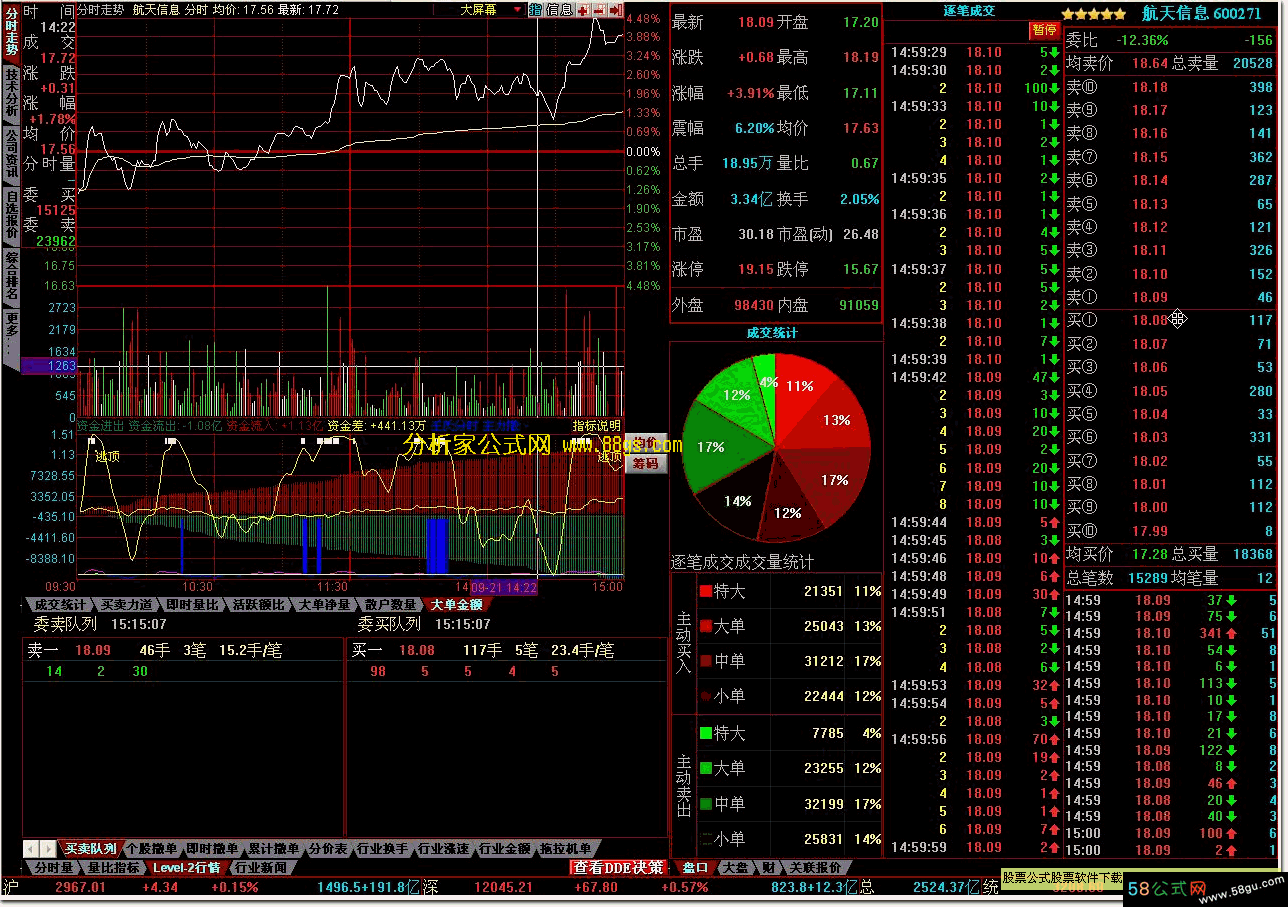Open the 信息 info button in chart header
Viewport: 1288px width, 907px height.
pyautogui.click(x=559, y=9)
